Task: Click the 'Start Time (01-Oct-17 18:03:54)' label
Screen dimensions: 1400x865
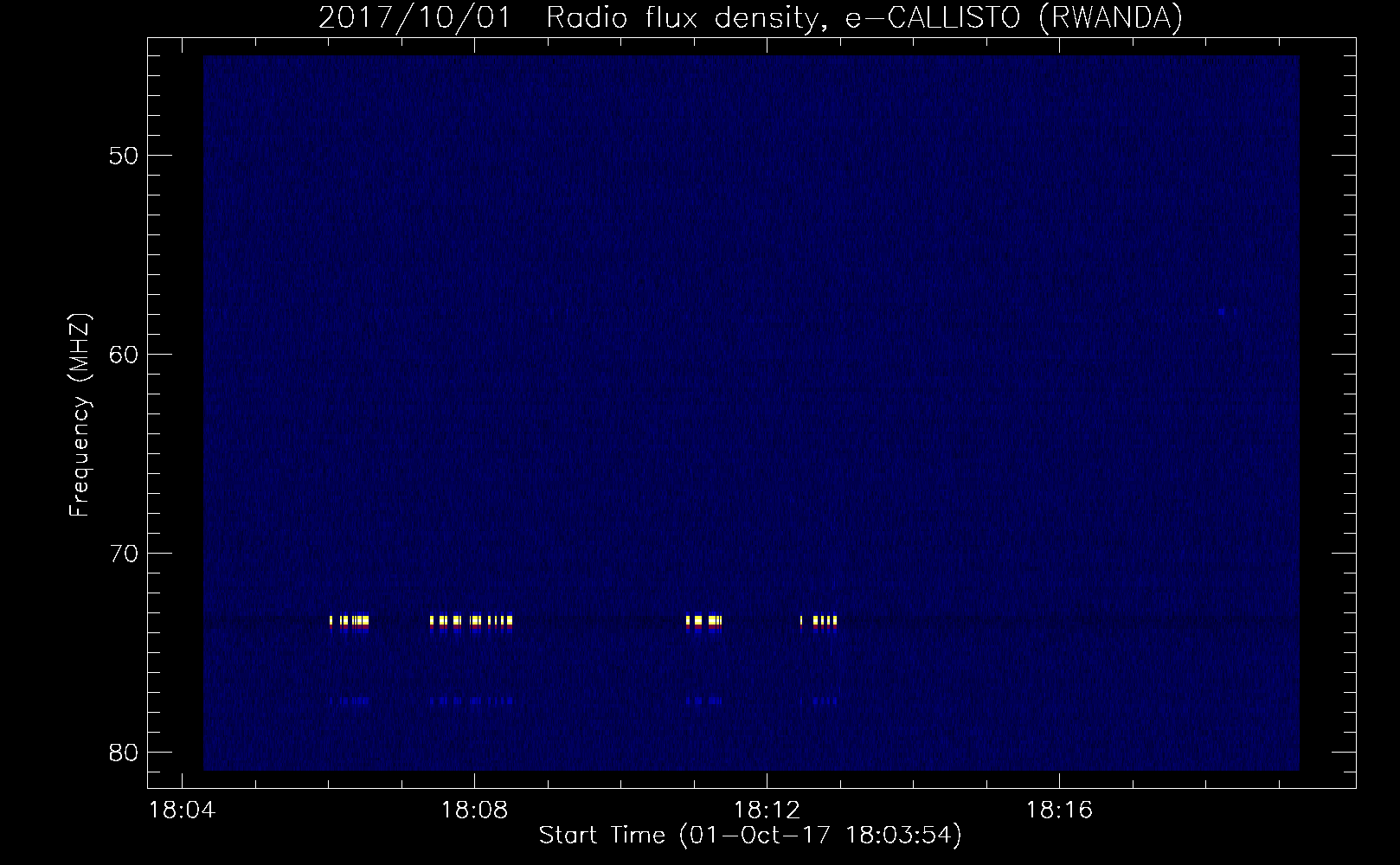Action: pyautogui.click(x=750, y=836)
